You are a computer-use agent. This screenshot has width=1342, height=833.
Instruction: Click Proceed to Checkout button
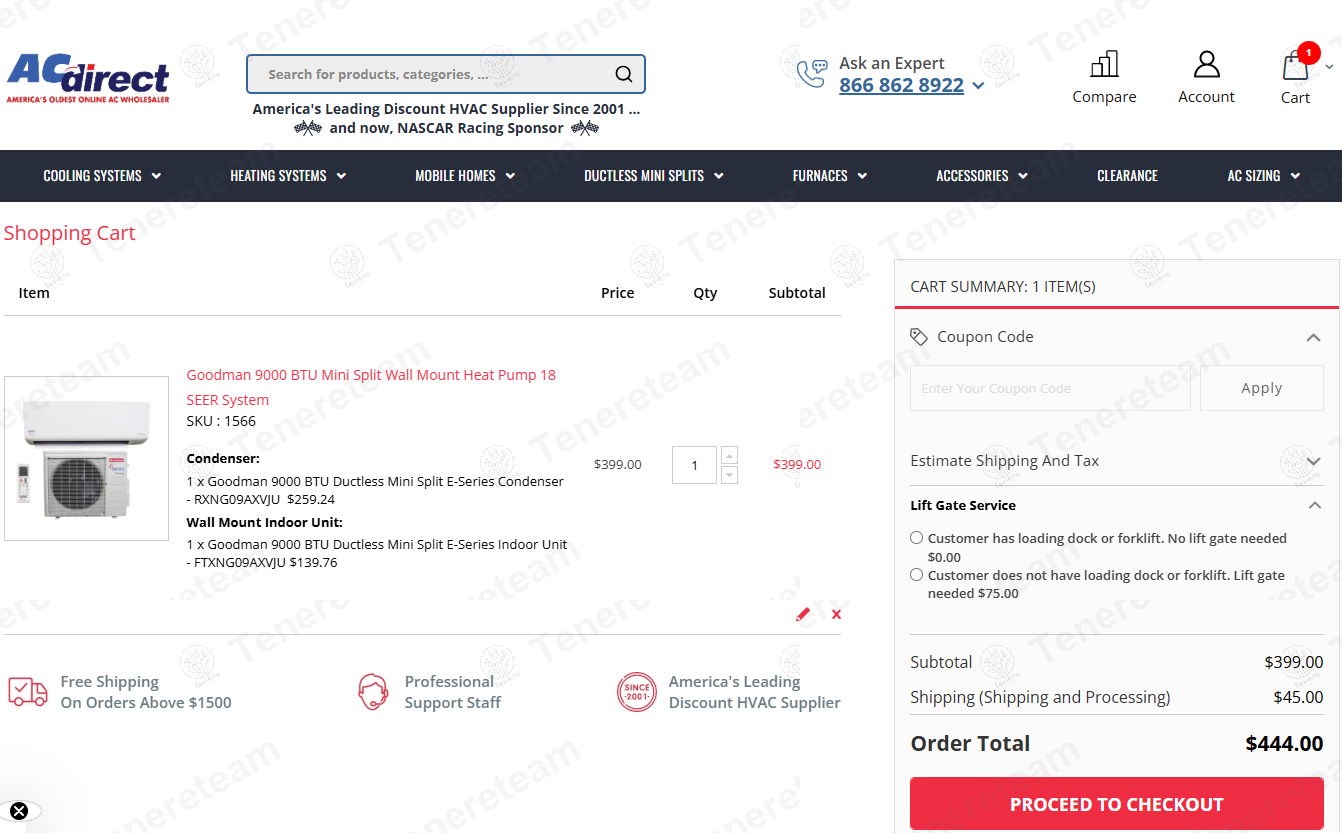tap(1116, 804)
